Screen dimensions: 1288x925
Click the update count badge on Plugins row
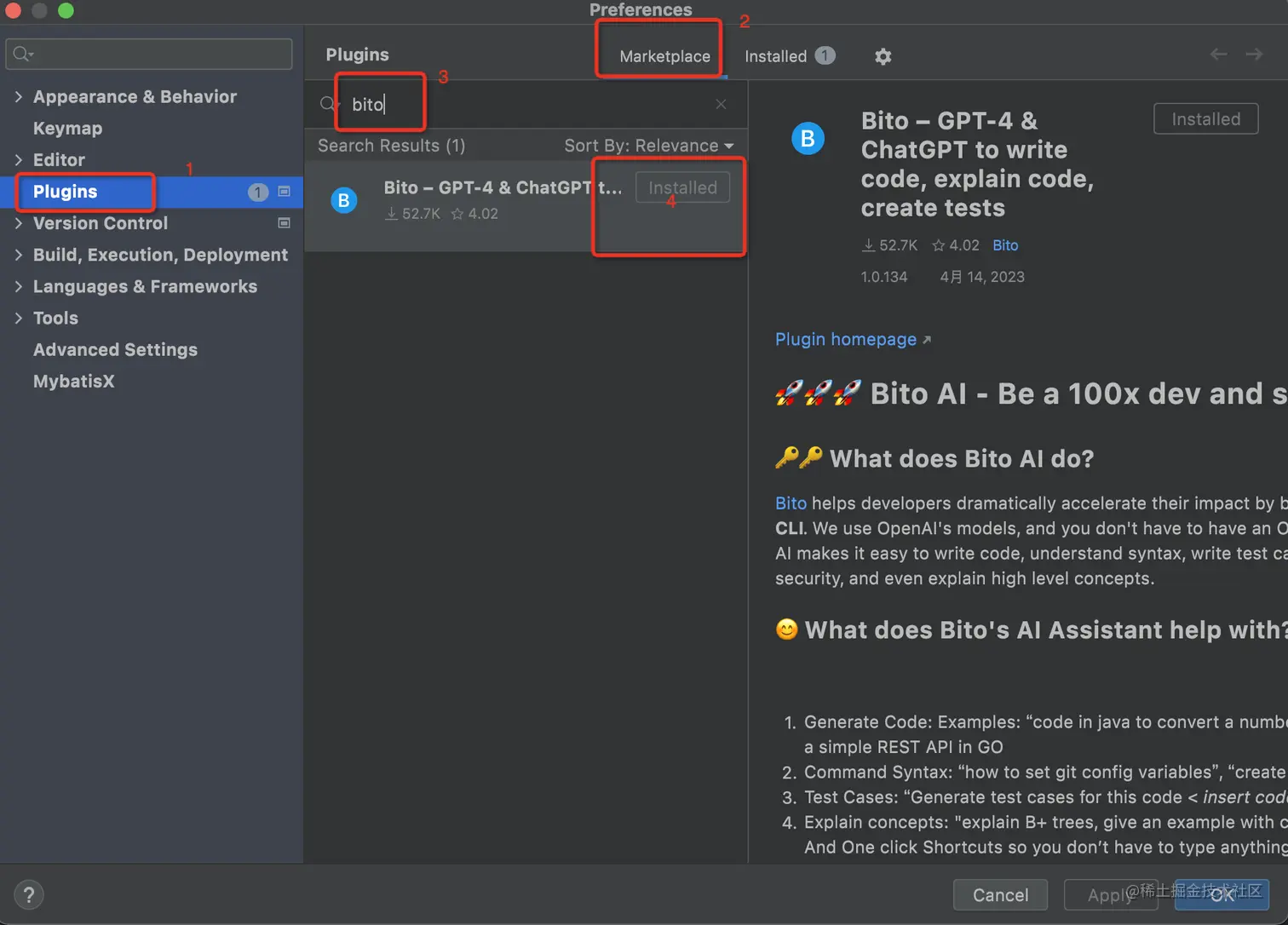pyautogui.click(x=258, y=192)
